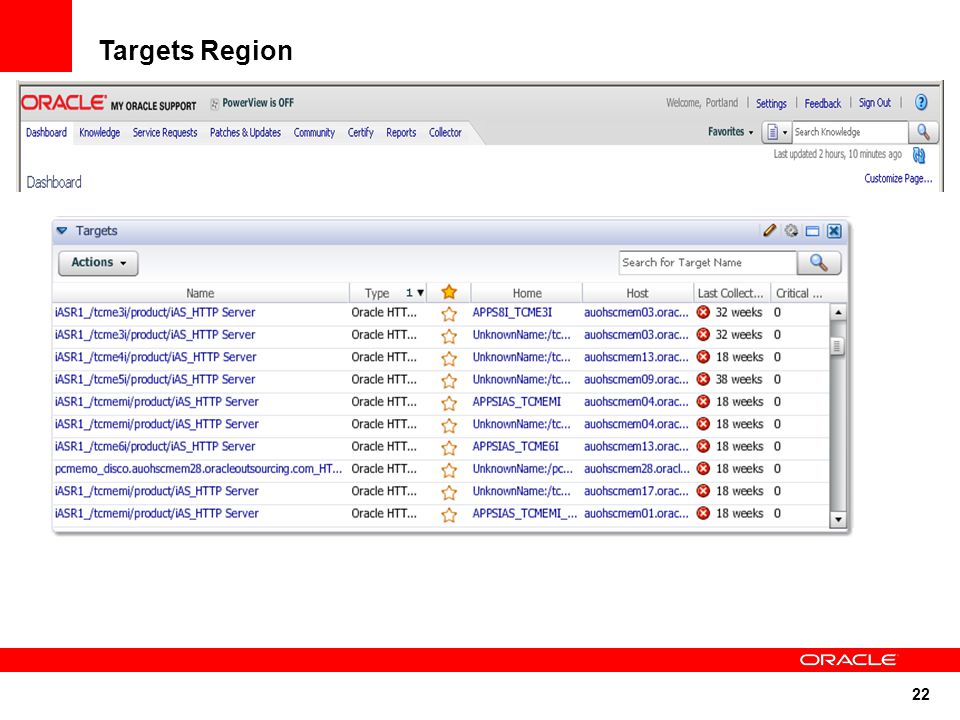
Task: Click the scroll up arrow of Targets table
Action: coord(838,312)
